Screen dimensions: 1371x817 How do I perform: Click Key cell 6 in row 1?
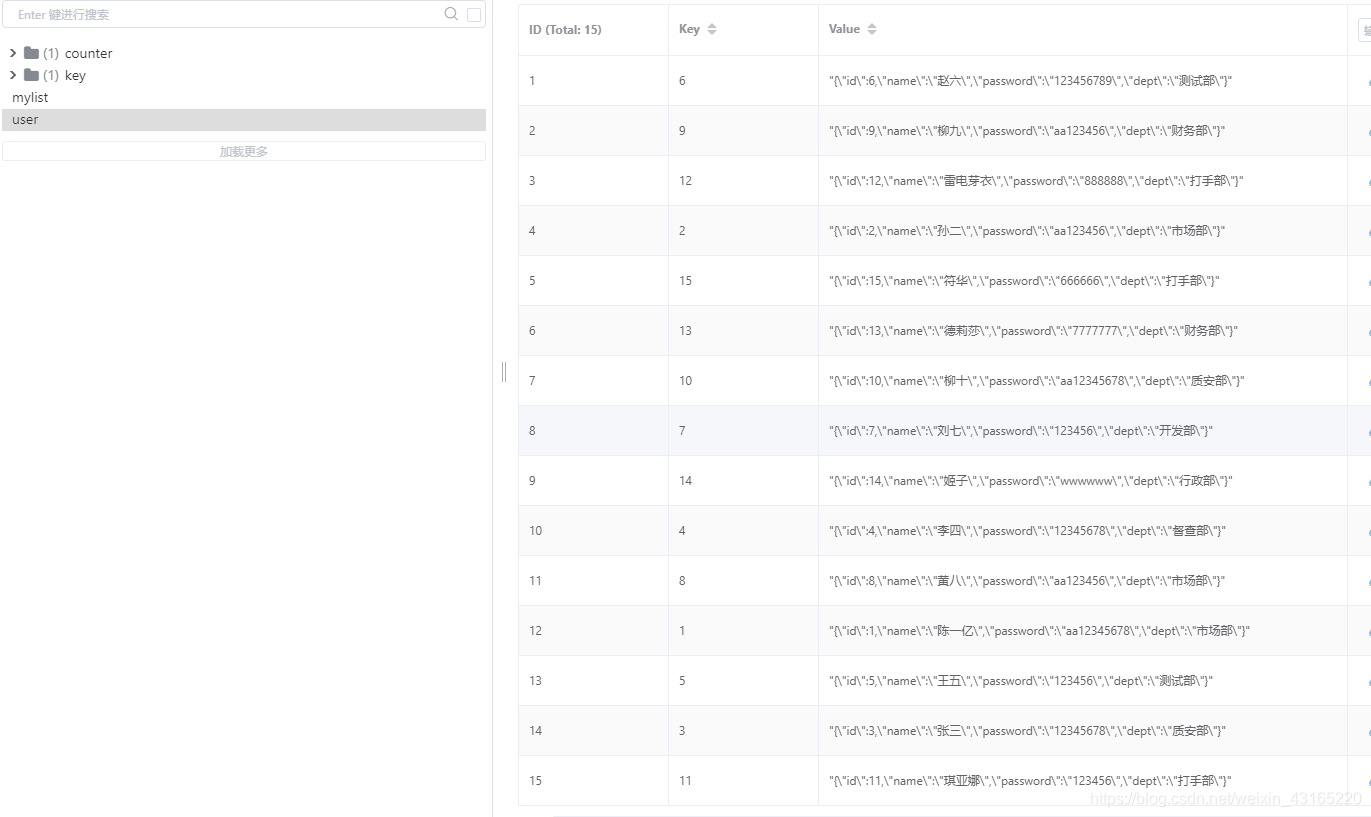(743, 81)
